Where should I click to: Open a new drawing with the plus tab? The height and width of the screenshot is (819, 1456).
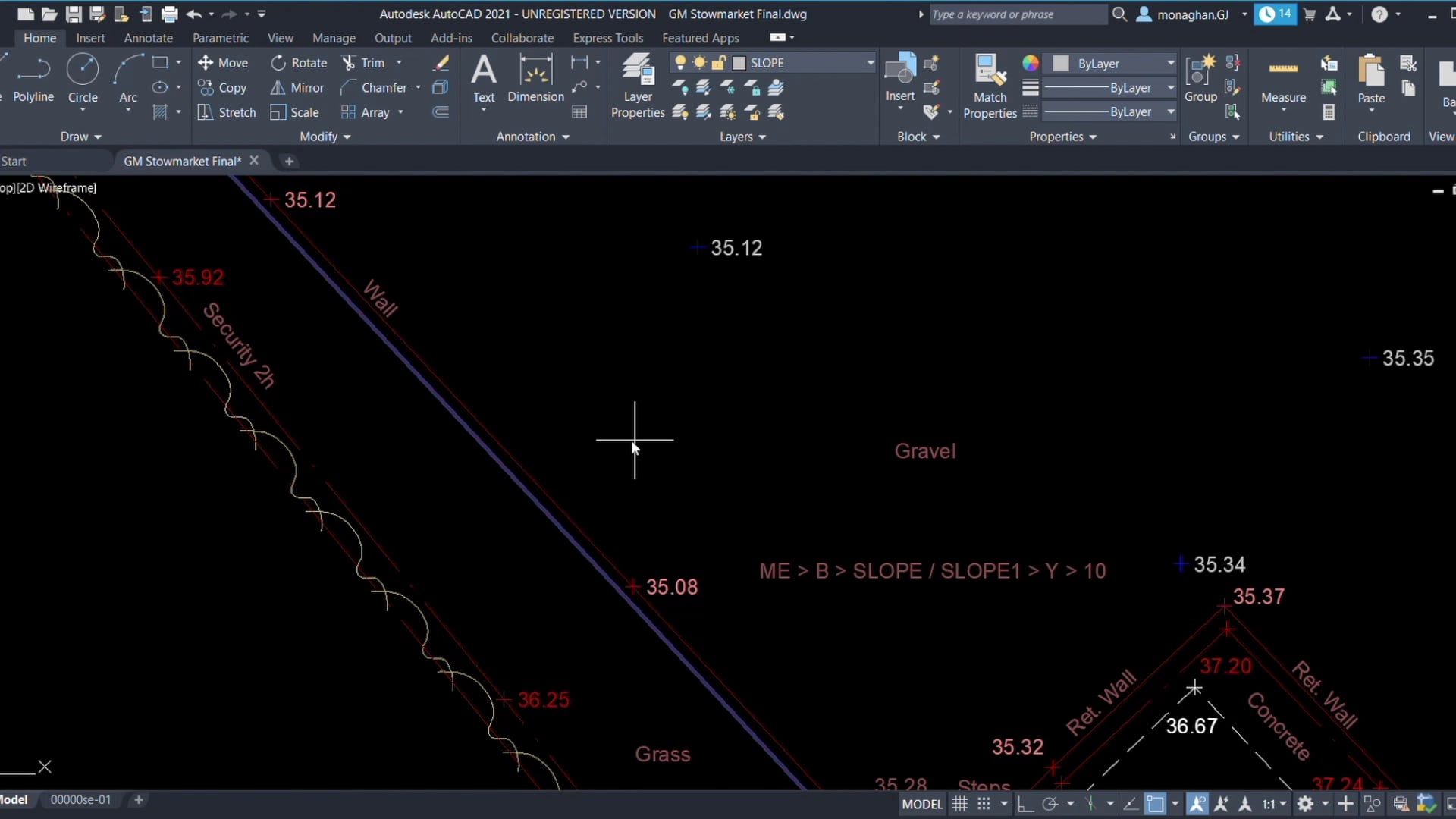(289, 161)
